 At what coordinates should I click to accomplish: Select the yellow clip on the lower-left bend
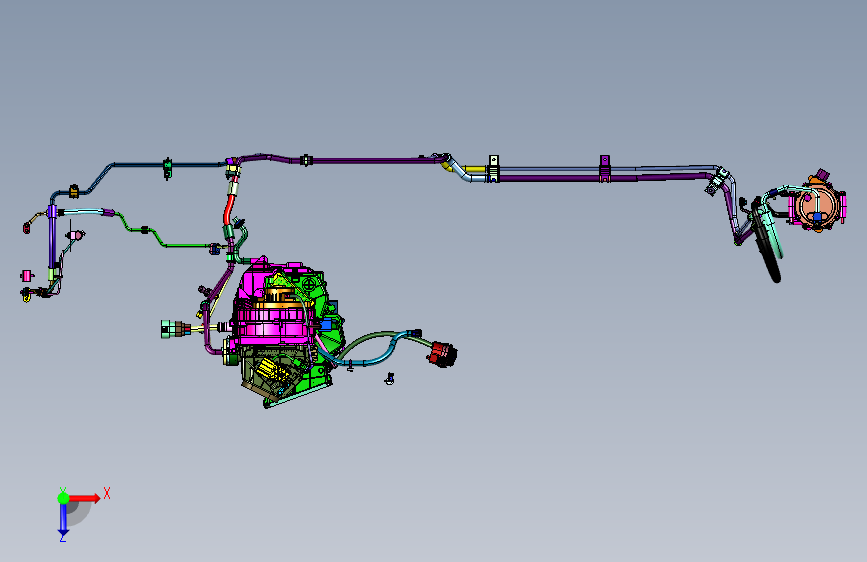[x=74, y=192]
